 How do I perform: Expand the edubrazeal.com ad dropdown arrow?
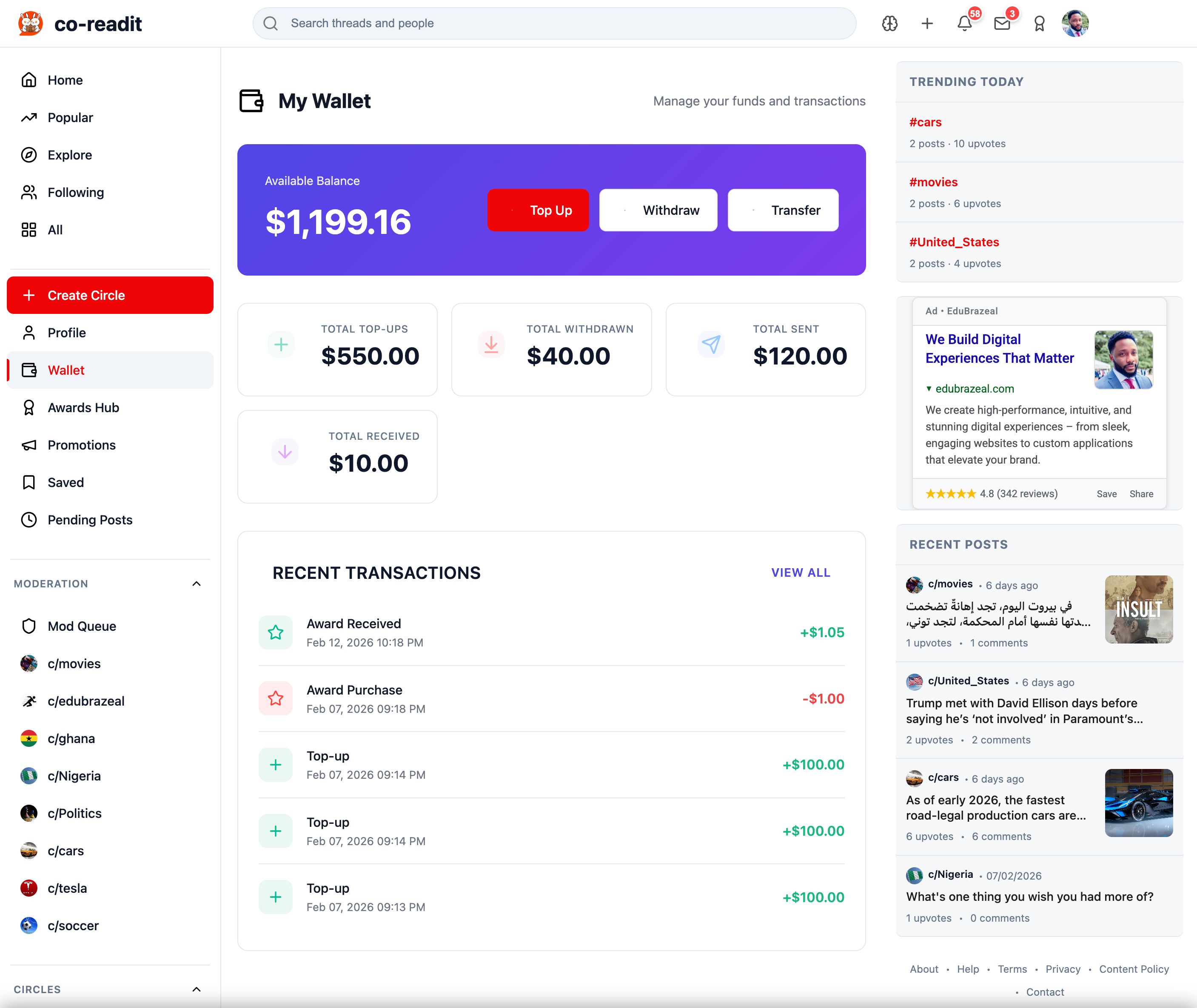(x=929, y=389)
